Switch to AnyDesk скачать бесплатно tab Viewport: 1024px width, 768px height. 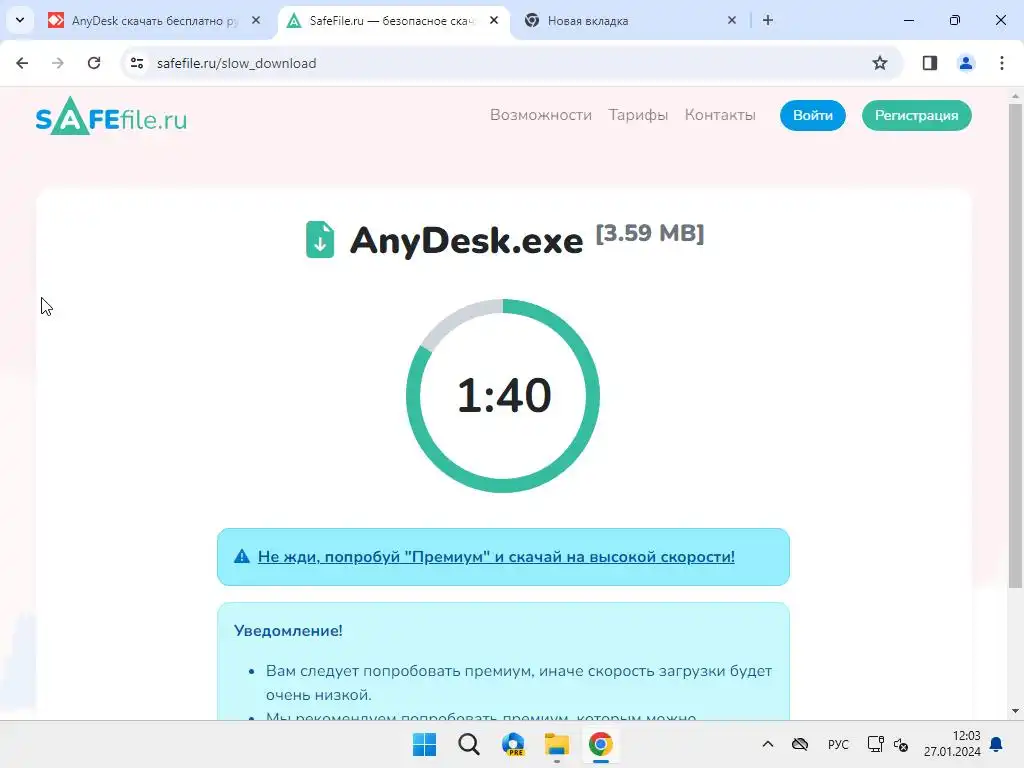coord(155,21)
